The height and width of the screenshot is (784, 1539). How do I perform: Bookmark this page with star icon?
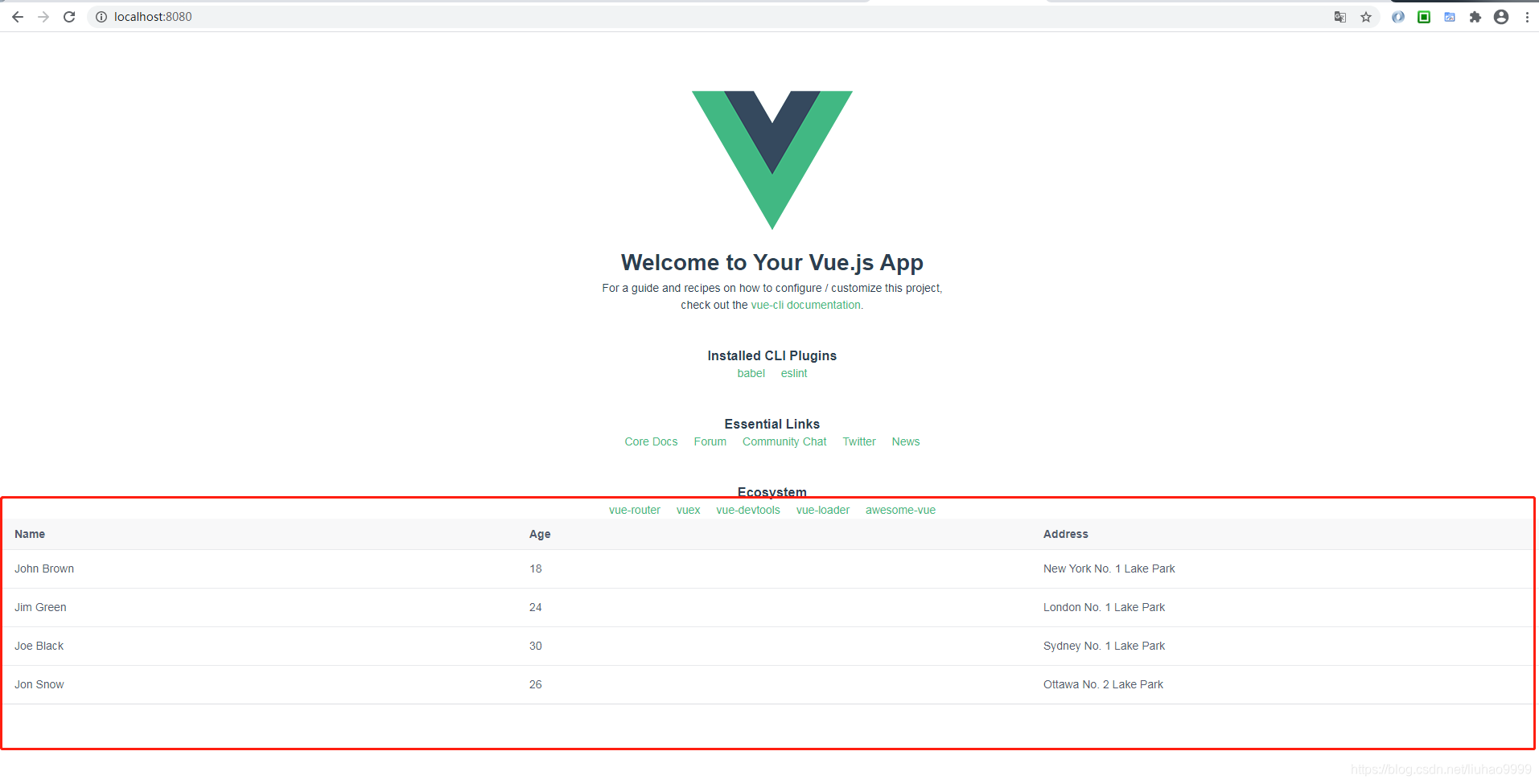1366,17
